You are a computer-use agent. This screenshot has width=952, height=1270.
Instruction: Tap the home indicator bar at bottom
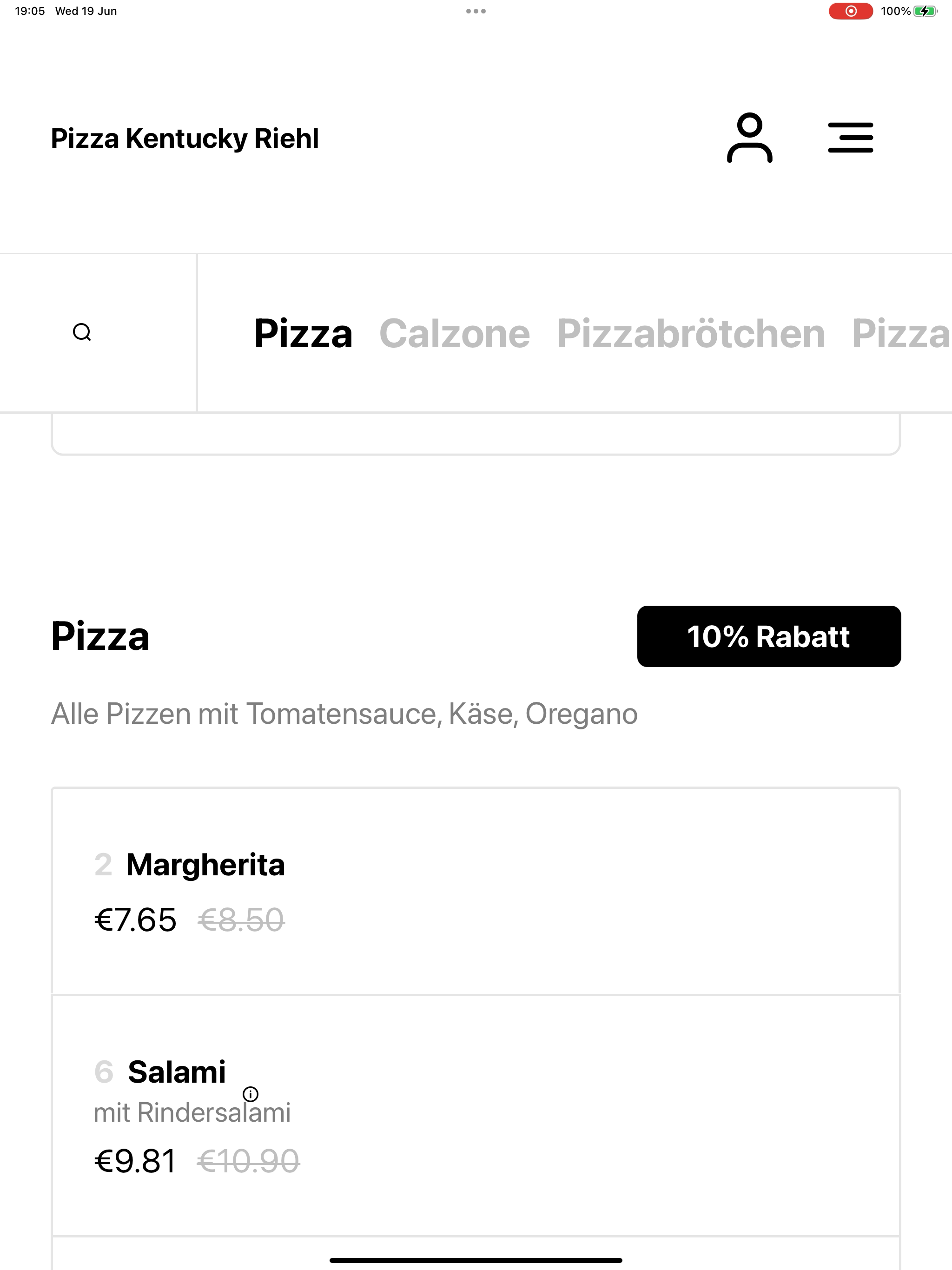pyautogui.click(x=476, y=1260)
